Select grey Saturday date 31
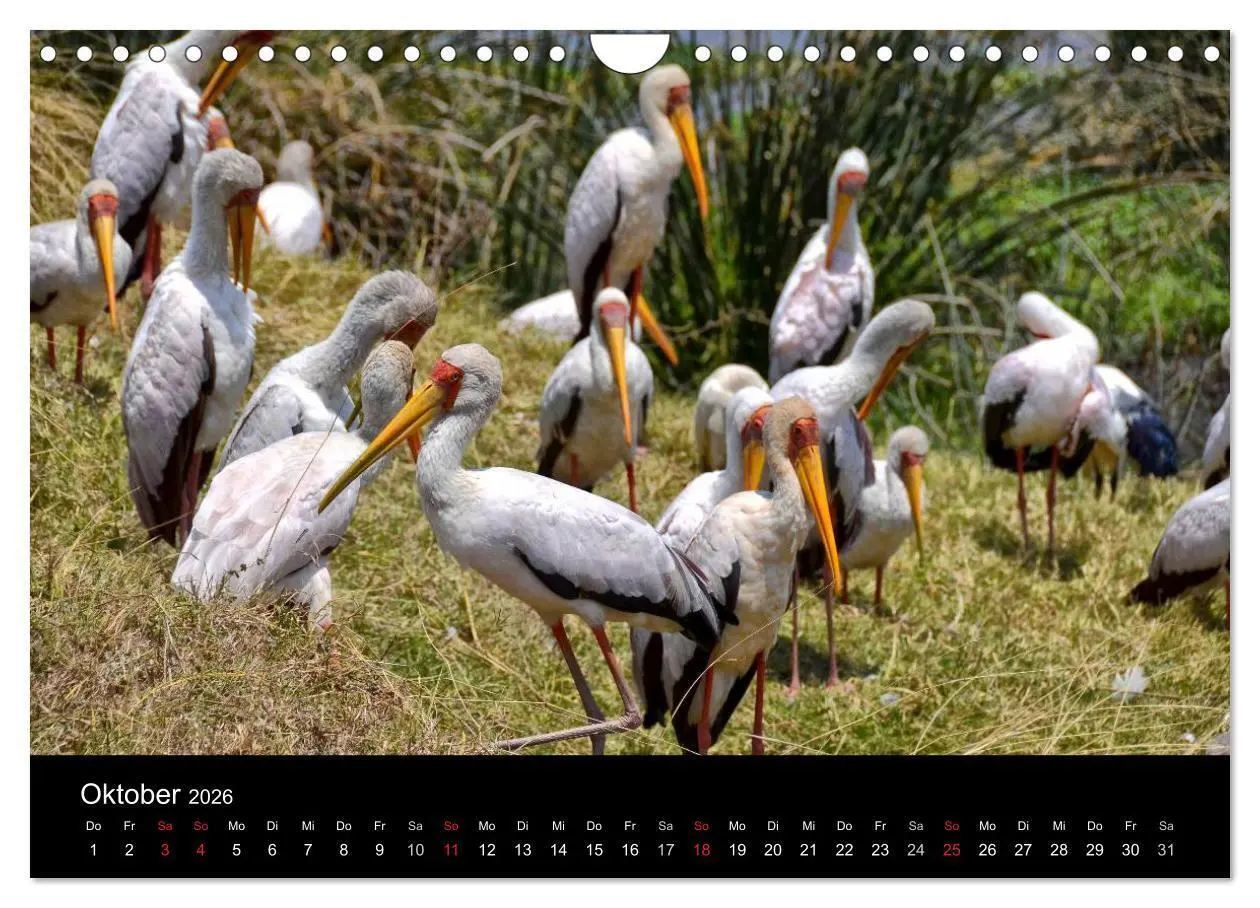1260x908 pixels. coord(1166,850)
